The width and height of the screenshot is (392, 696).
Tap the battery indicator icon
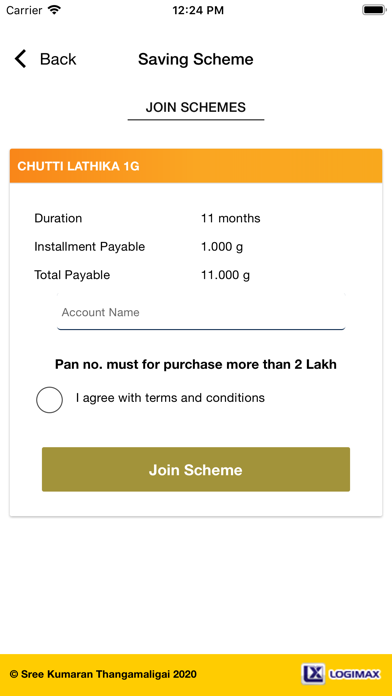click(374, 10)
